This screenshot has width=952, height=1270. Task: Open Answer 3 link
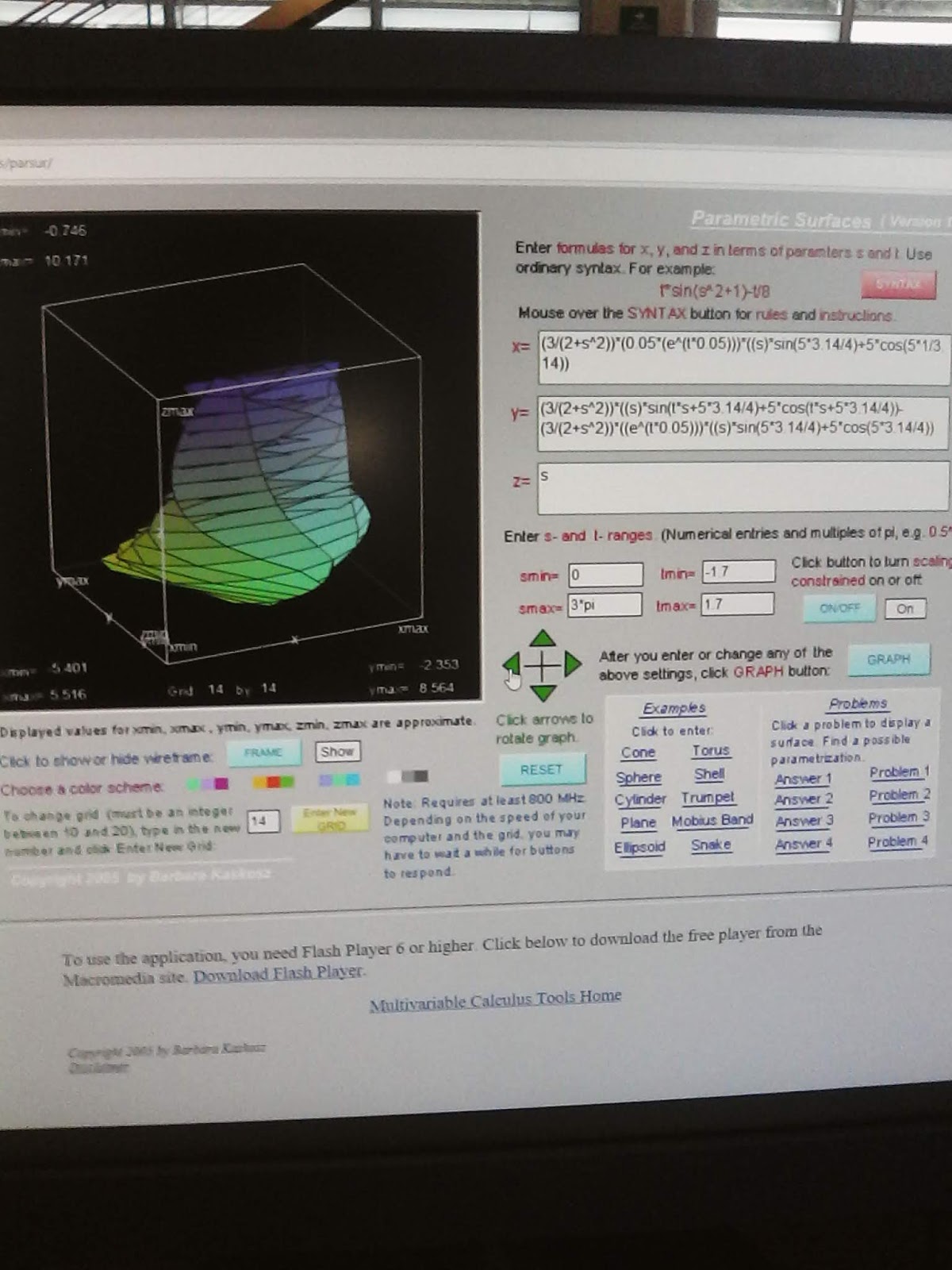point(804,821)
